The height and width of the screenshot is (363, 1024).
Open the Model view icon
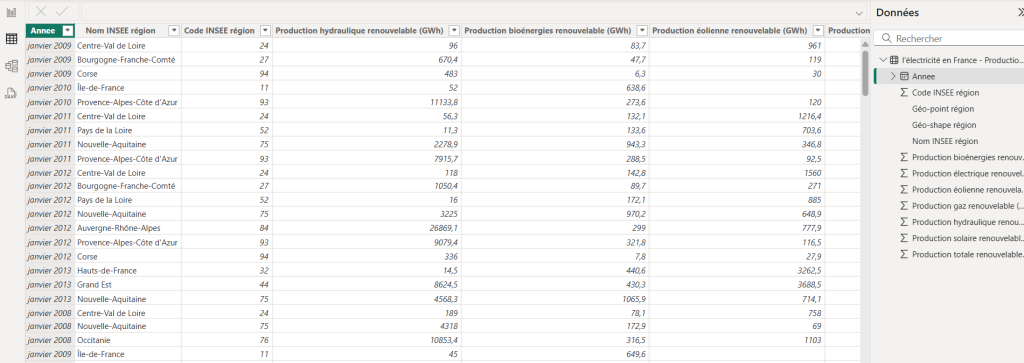click(10, 66)
